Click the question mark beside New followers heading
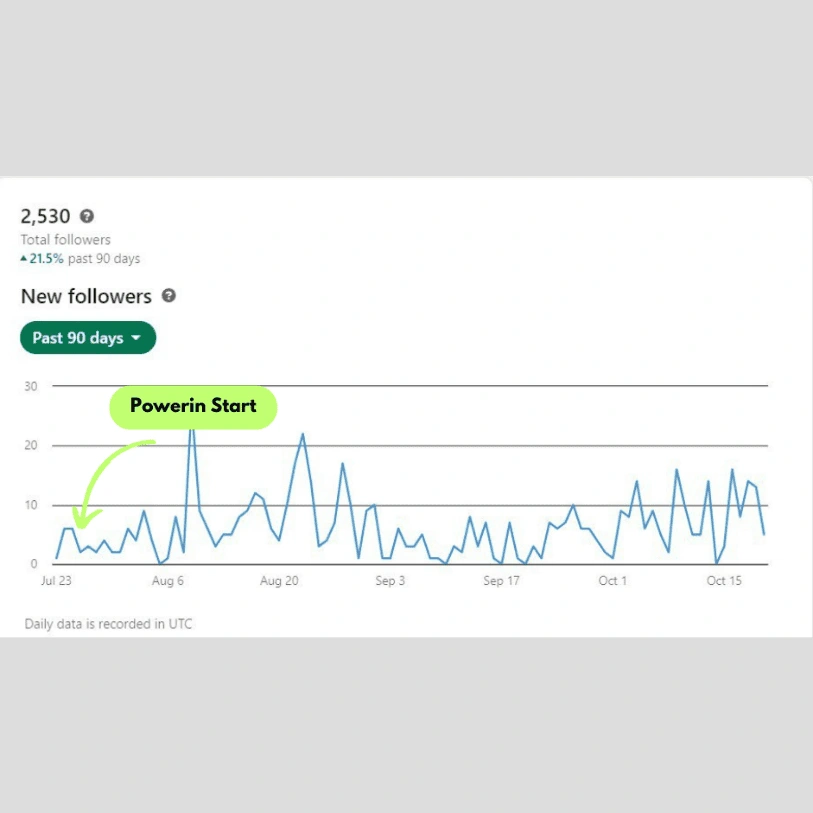 pos(167,296)
